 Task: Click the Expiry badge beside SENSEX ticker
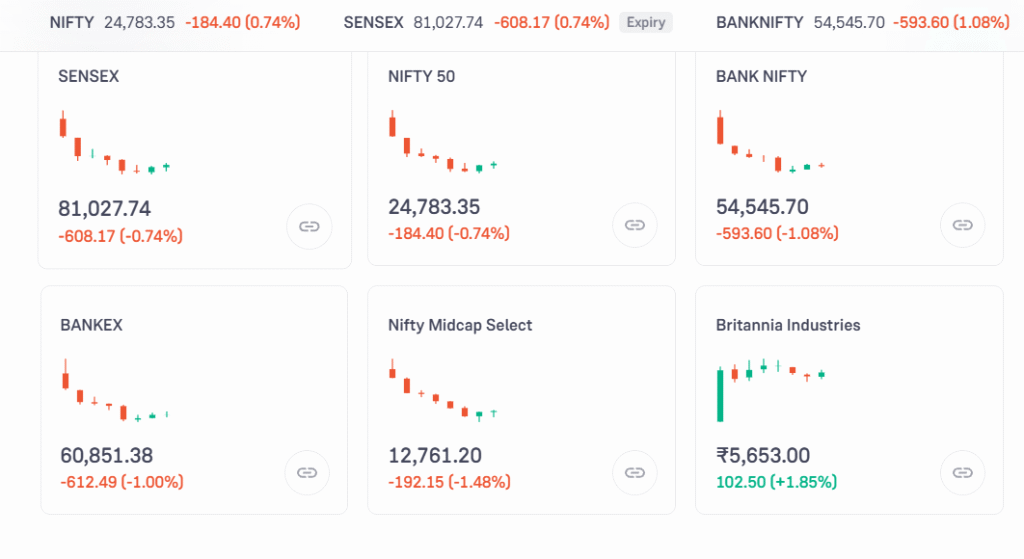coord(645,22)
